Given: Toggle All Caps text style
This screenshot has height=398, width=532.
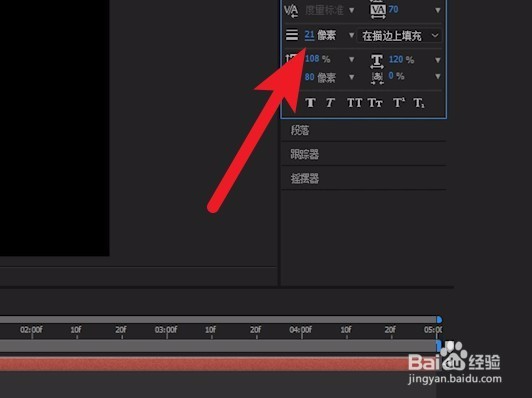Looking at the screenshot, I should [354, 102].
